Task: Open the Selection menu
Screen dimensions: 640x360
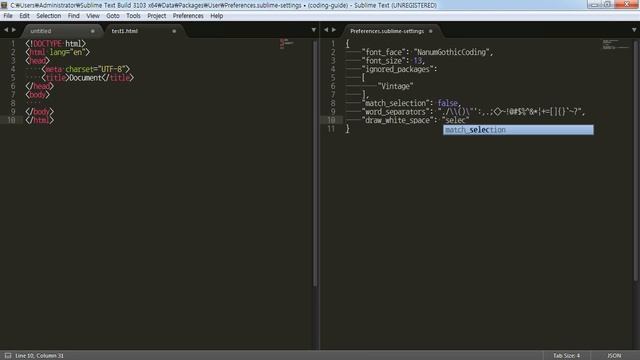Action: [49, 16]
